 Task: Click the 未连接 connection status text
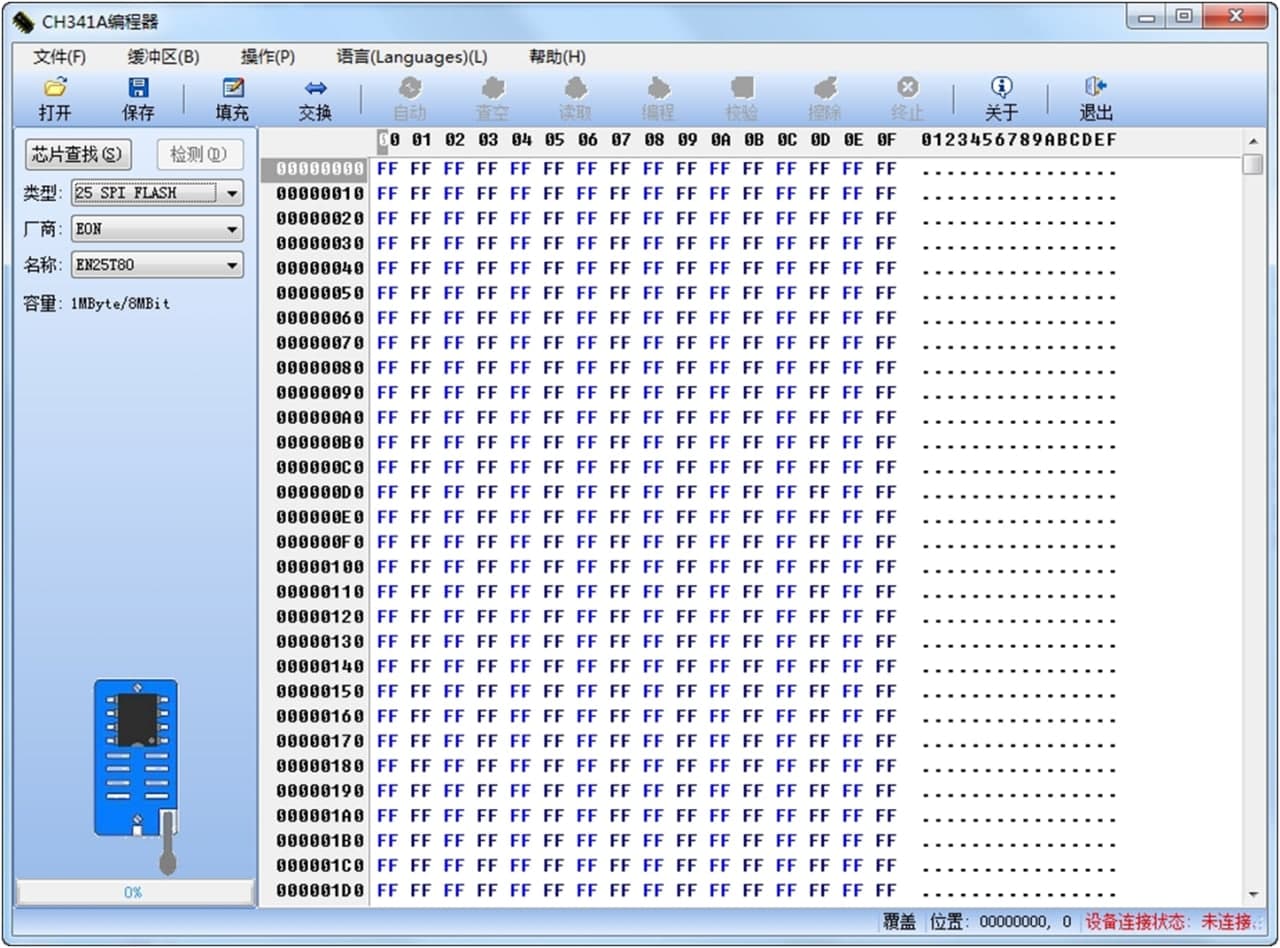[x=1226, y=921]
